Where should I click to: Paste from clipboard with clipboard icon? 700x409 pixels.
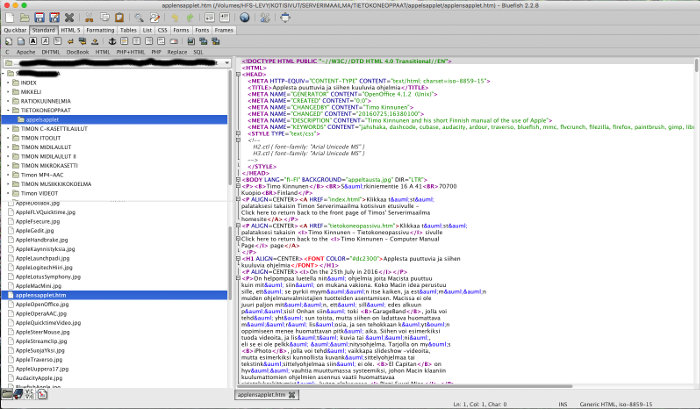[119, 18]
